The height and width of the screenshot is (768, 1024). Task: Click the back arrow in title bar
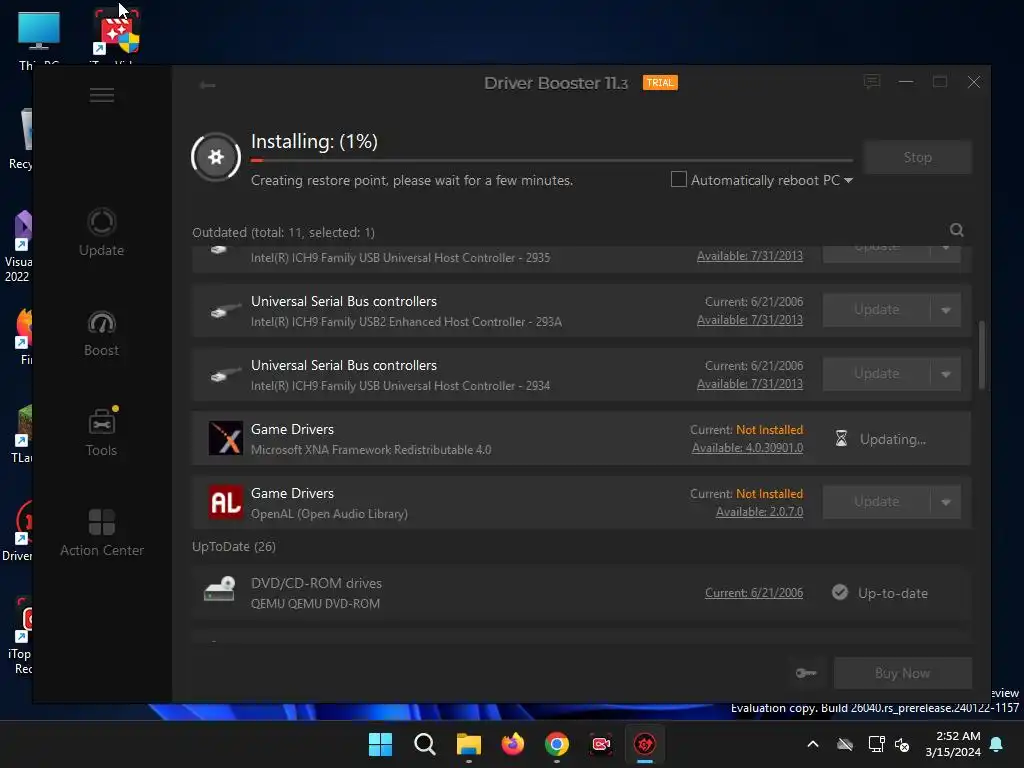208,85
